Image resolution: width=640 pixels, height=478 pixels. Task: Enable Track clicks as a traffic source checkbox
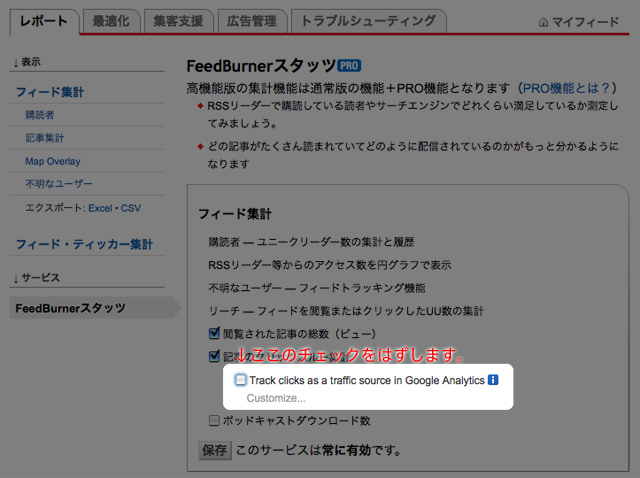coord(241,380)
